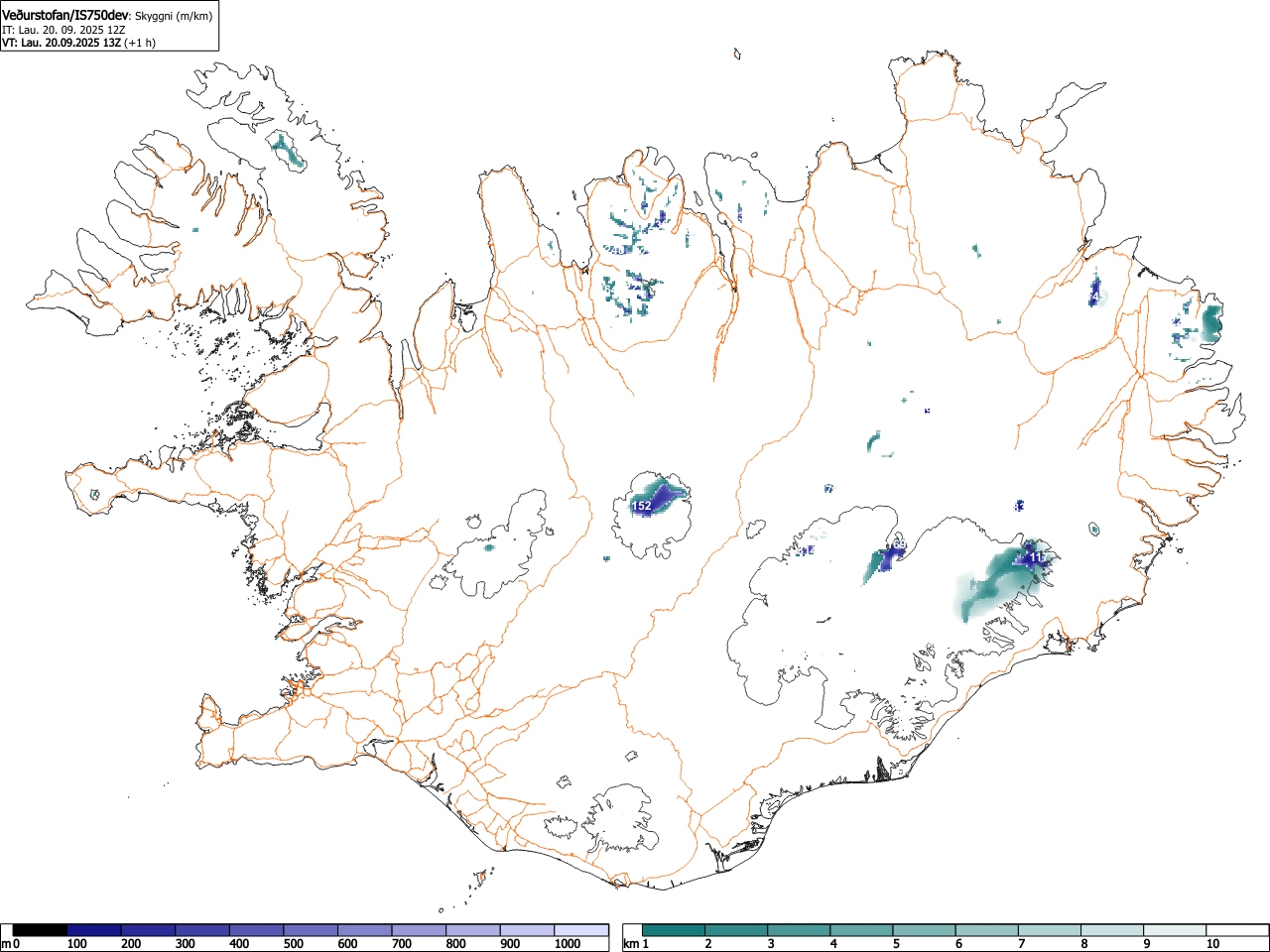Image resolution: width=1270 pixels, height=952 pixels.
Task: Select the swatch above 1000 m
Action: tap(581, 930)
